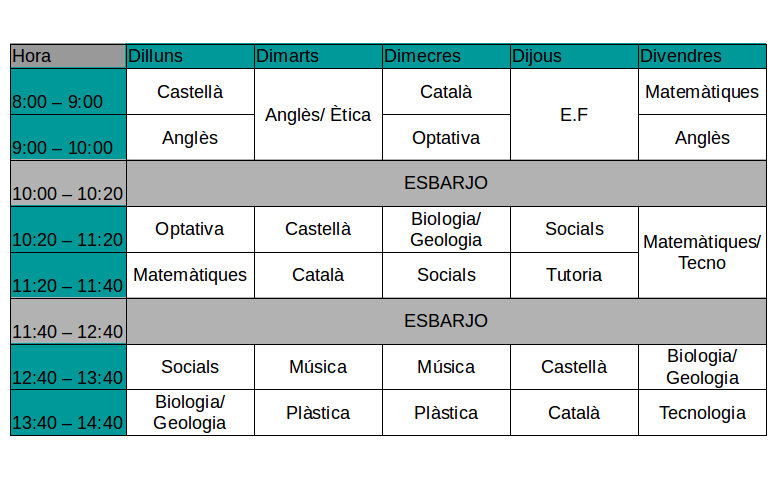The image size is (778, 480).
Task: Click ESBARJO in the 11:40 – 12:40 row
Action: click(x=446, y=321)
